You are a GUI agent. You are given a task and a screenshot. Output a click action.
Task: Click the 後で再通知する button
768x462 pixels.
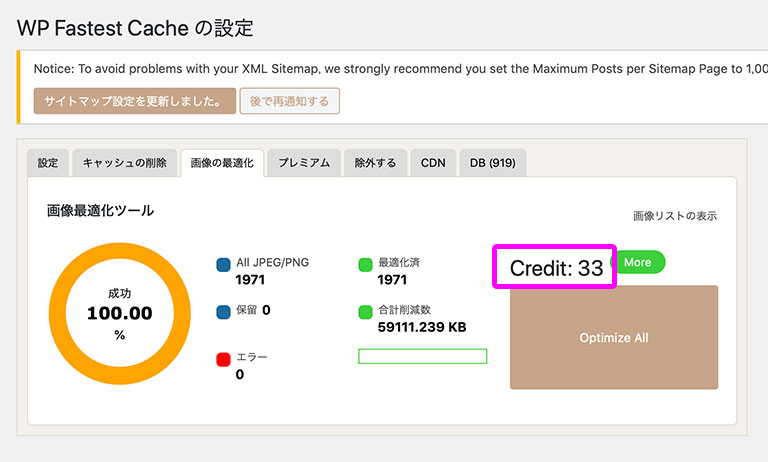coord(289,101)
